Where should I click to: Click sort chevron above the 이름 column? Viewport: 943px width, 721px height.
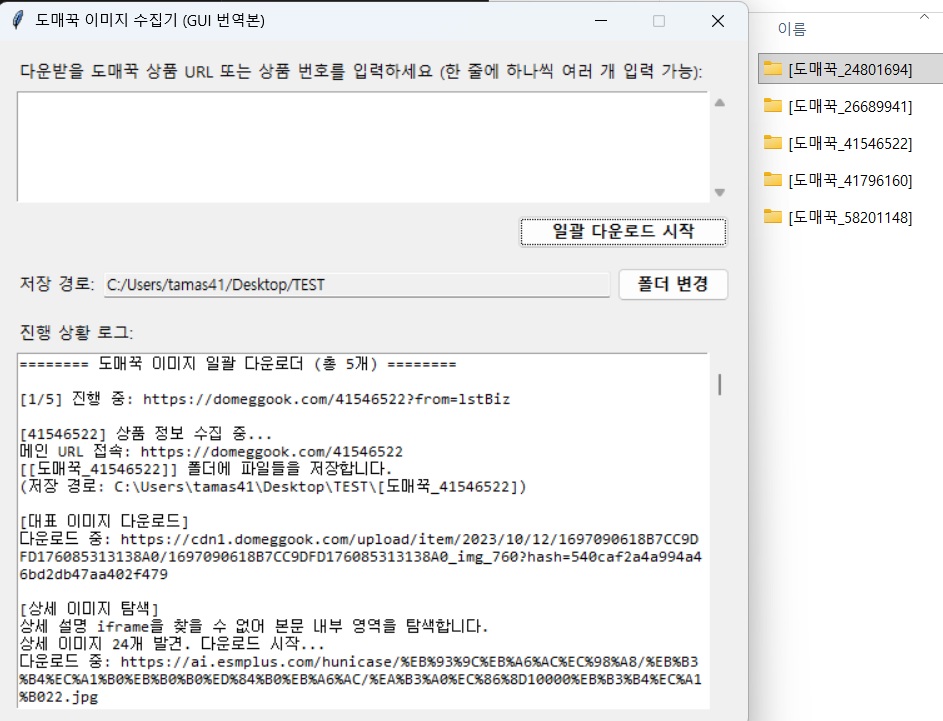(x=924, y=17)
